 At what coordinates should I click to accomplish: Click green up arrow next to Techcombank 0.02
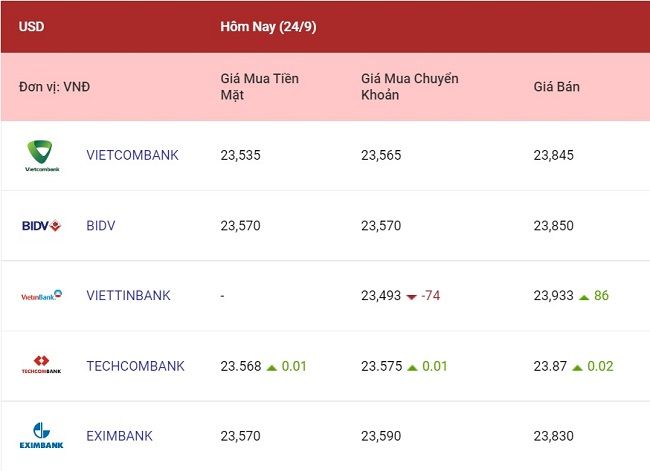pos(577,367)
